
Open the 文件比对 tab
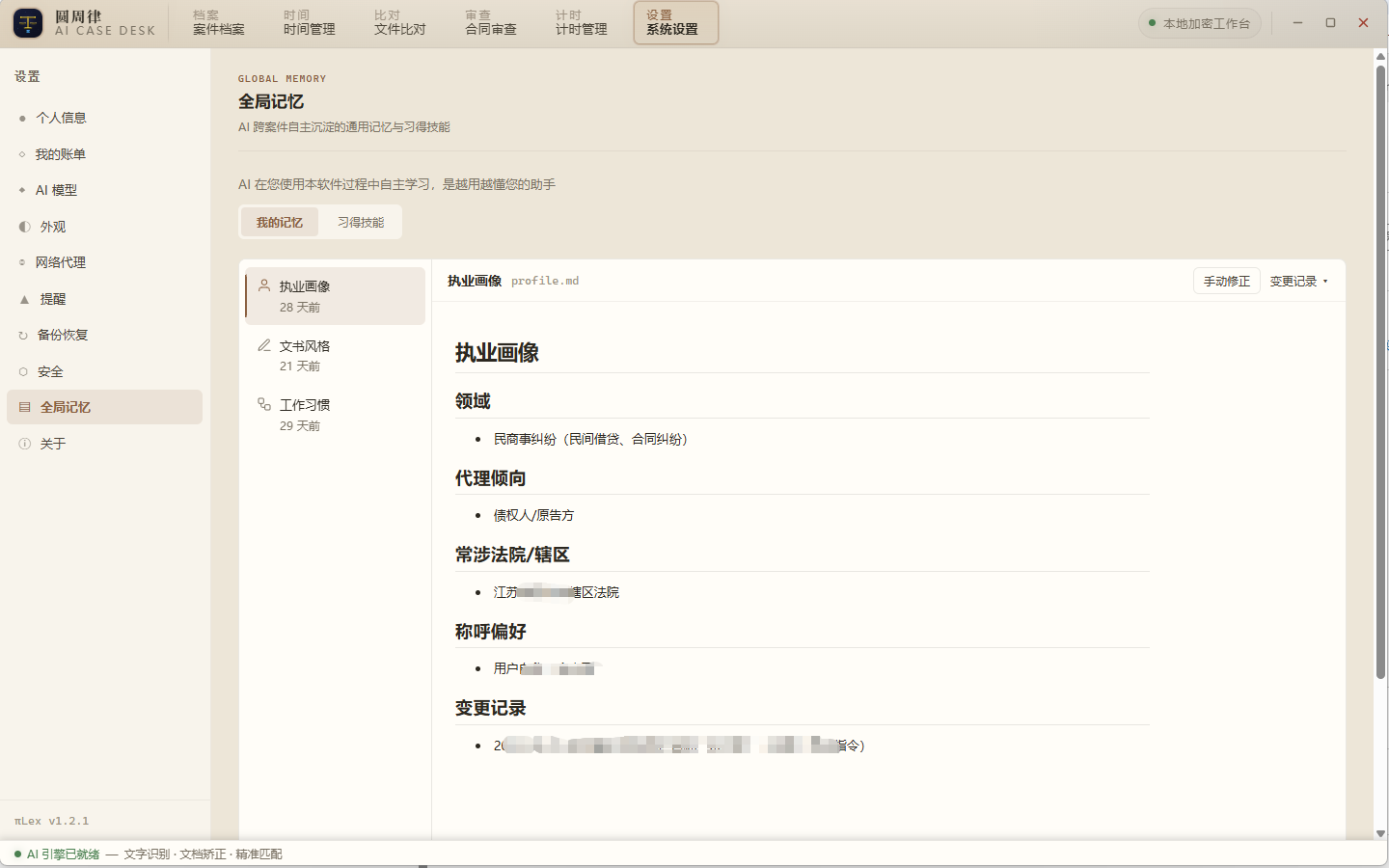[399, 22]
